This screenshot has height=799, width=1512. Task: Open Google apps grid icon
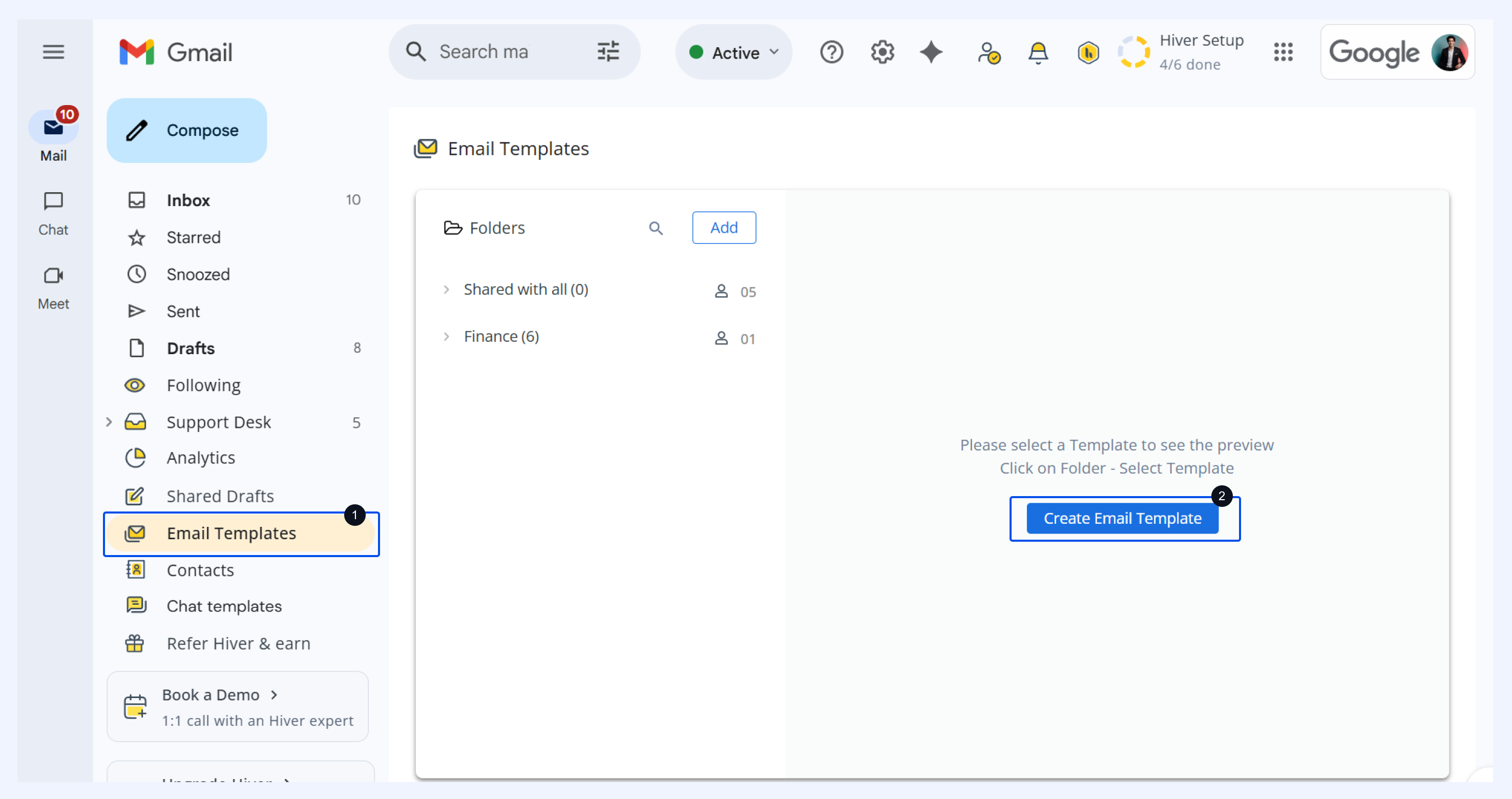pyautogui.click(x=1283, y=52)
